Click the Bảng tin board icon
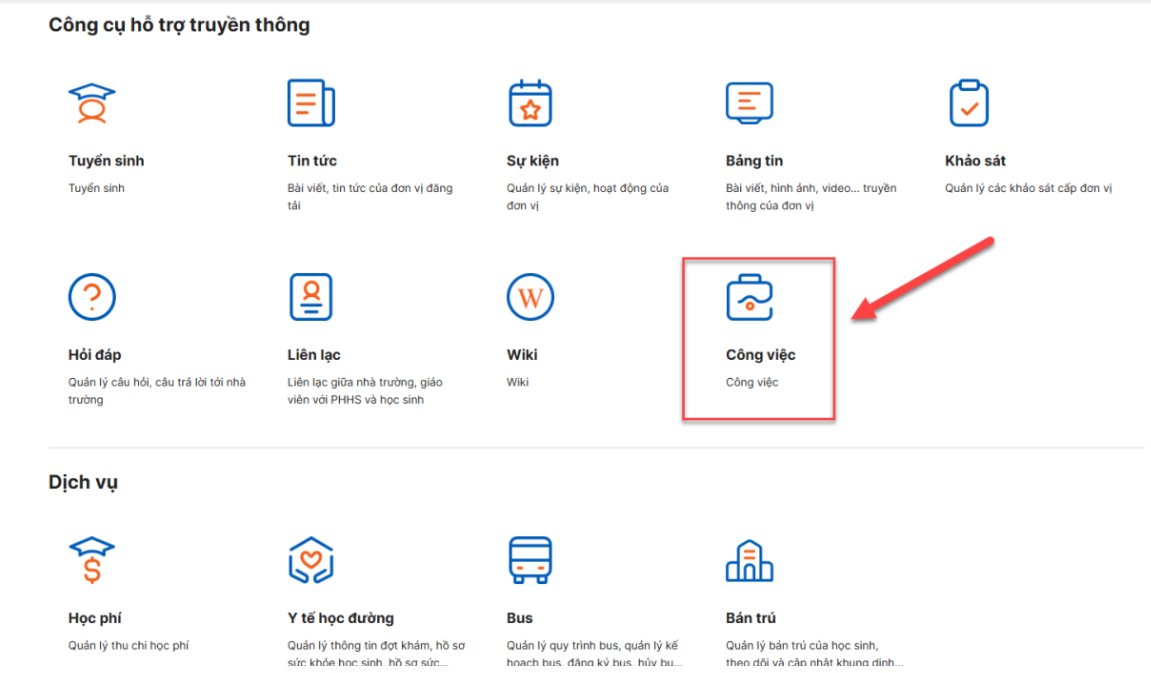 click(x=749, y=103)
